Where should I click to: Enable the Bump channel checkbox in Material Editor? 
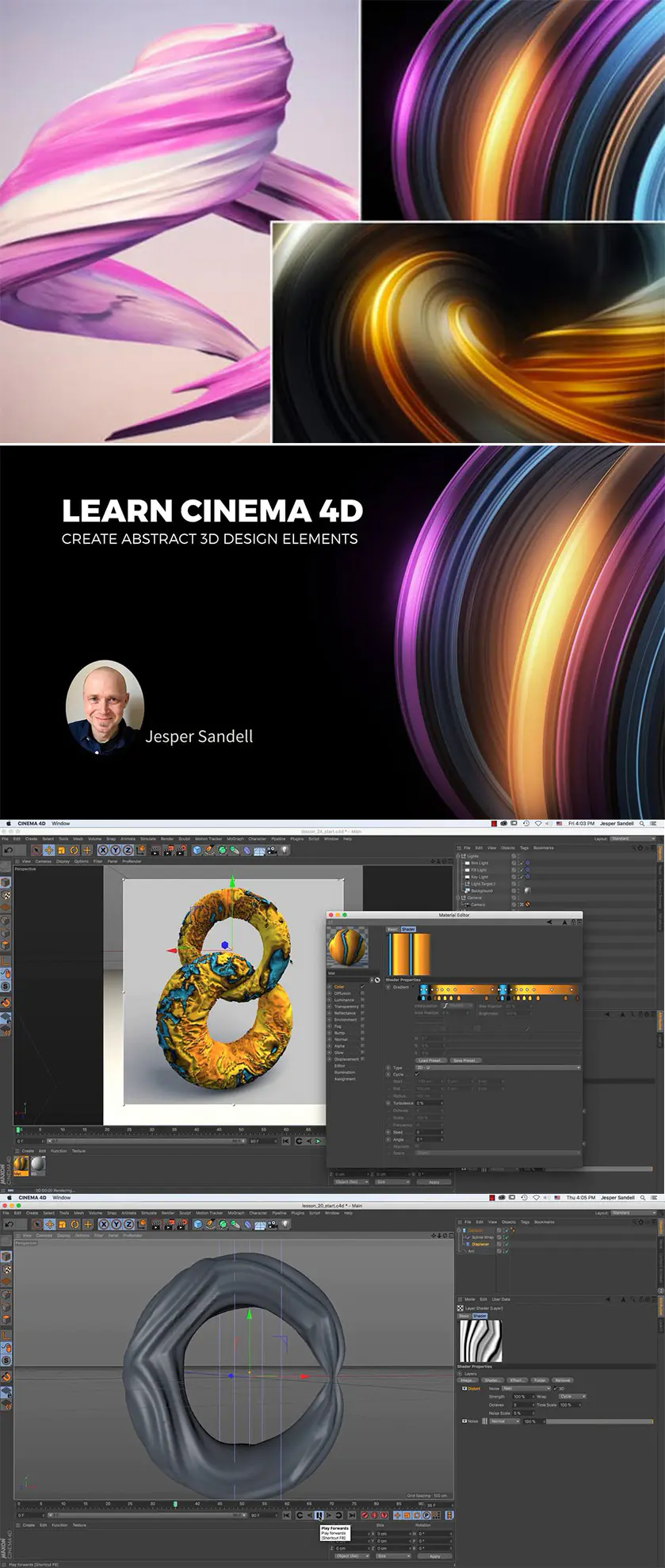point(362,1033)
